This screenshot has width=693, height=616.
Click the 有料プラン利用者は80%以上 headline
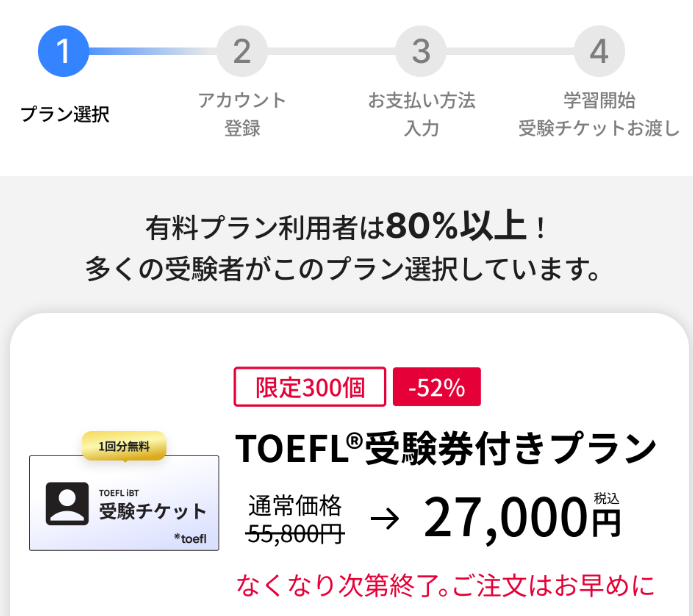tap(345, 227)
